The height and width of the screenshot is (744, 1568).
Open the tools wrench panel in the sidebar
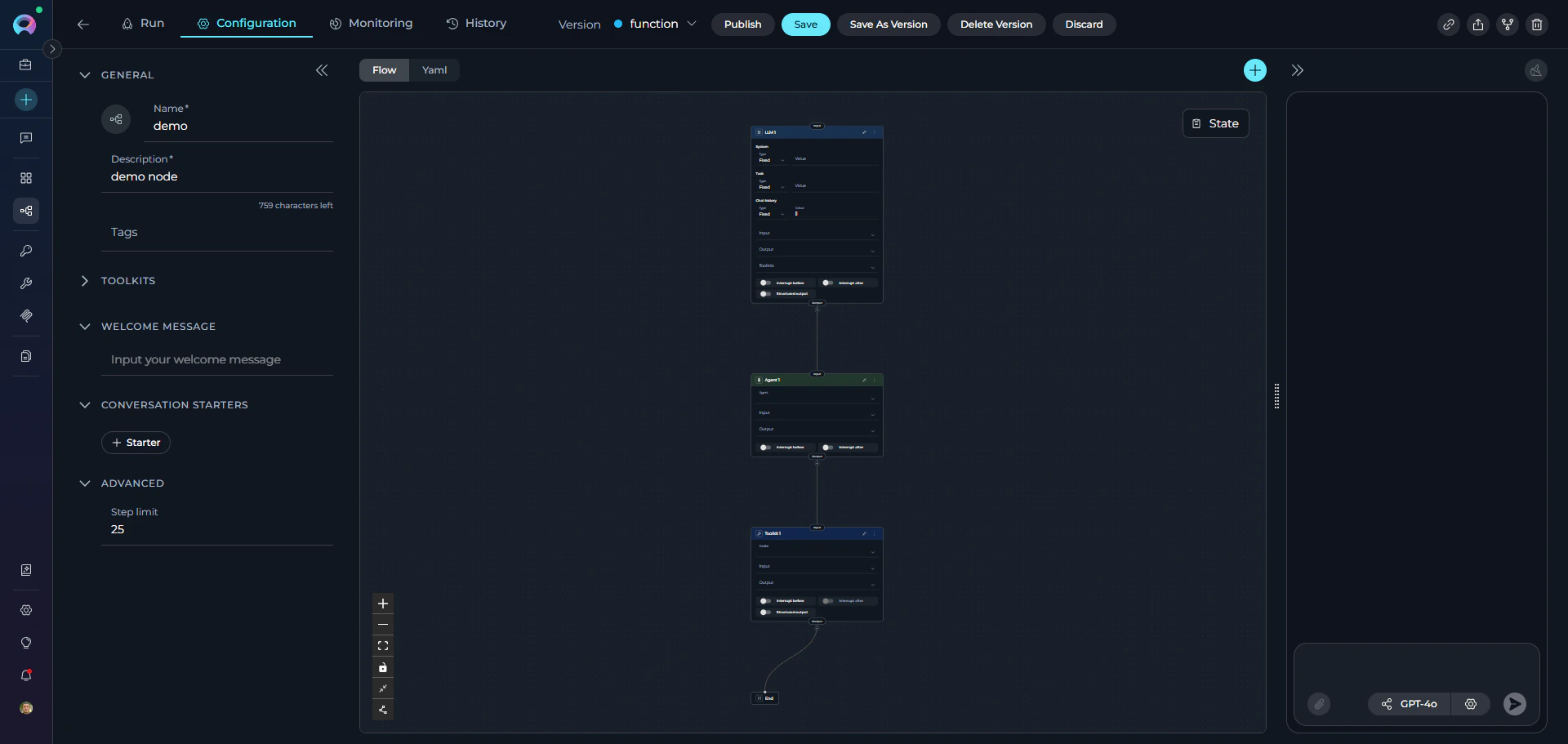pos(25,283)
